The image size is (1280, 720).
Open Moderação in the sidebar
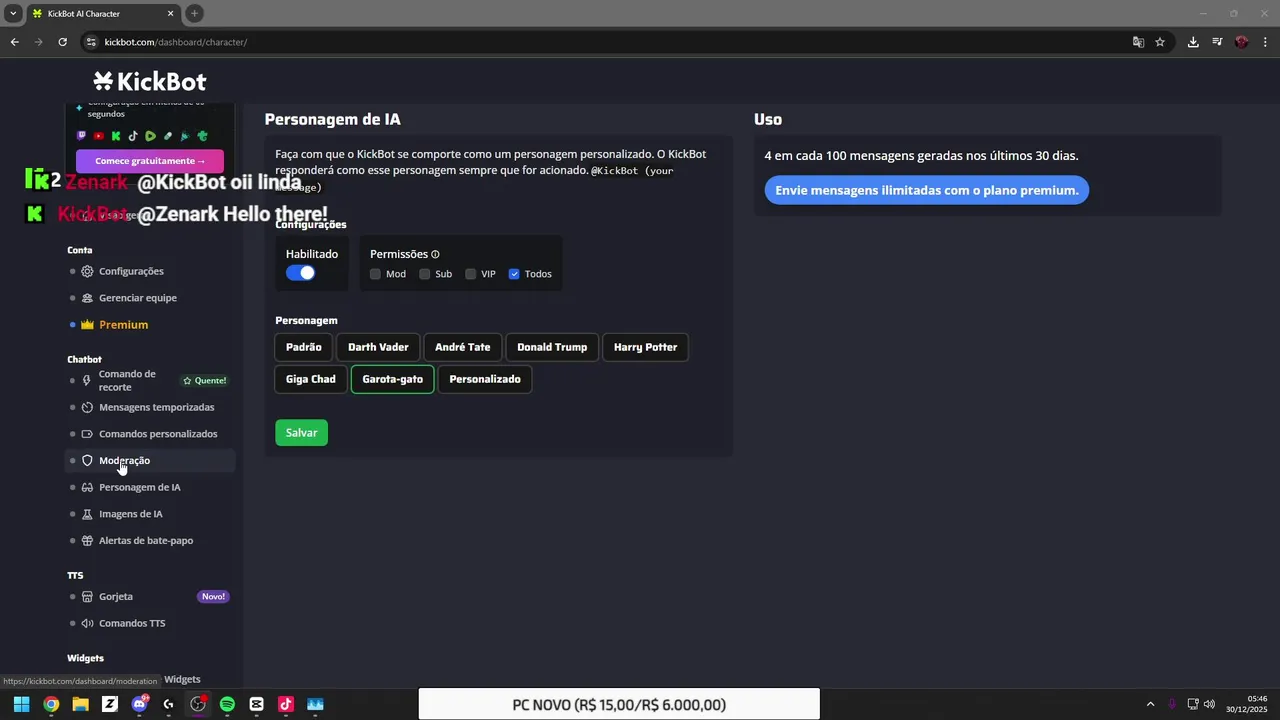pos(124,461)
